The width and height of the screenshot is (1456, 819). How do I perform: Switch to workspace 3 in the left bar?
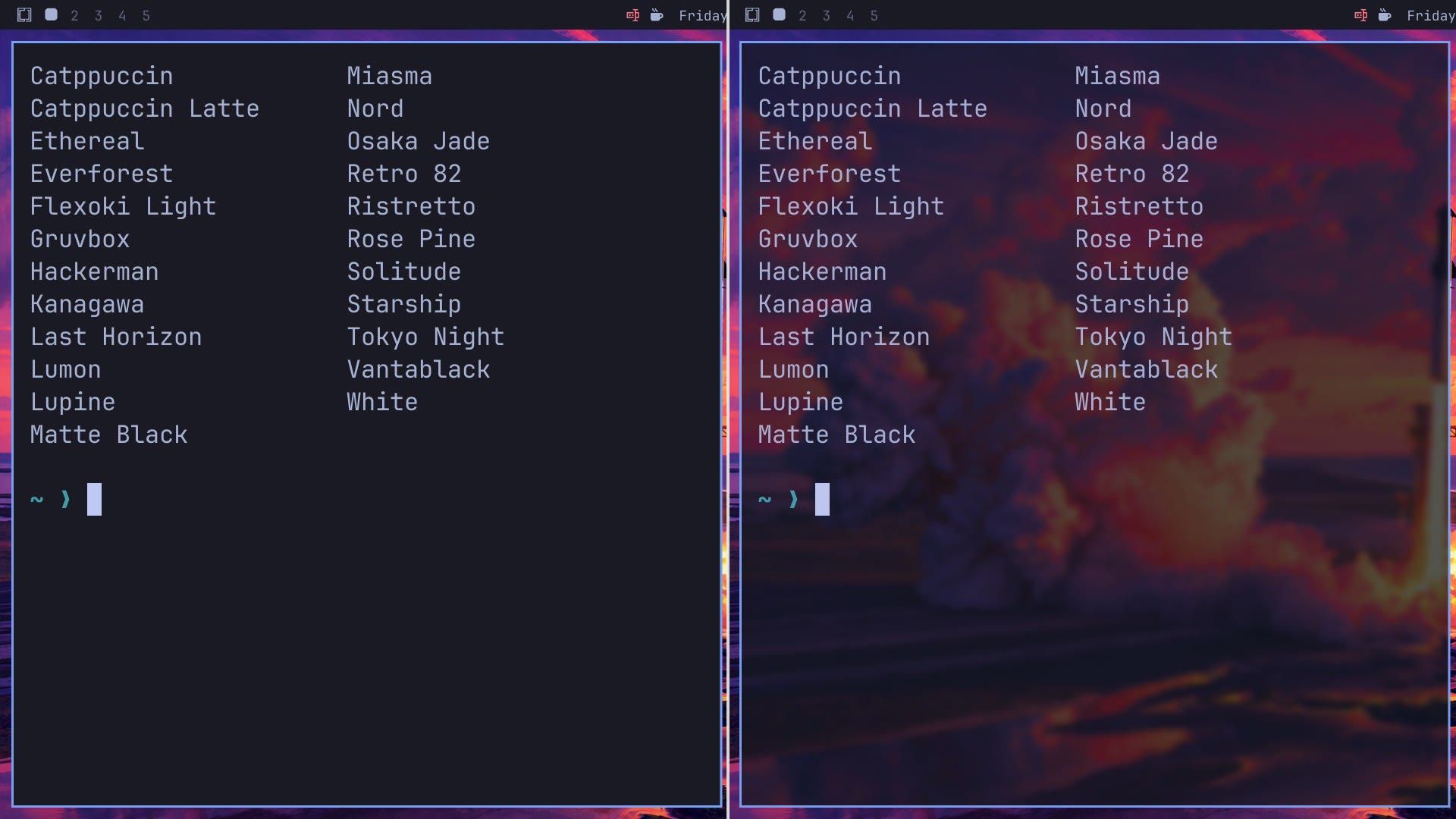tap(98, 15)
